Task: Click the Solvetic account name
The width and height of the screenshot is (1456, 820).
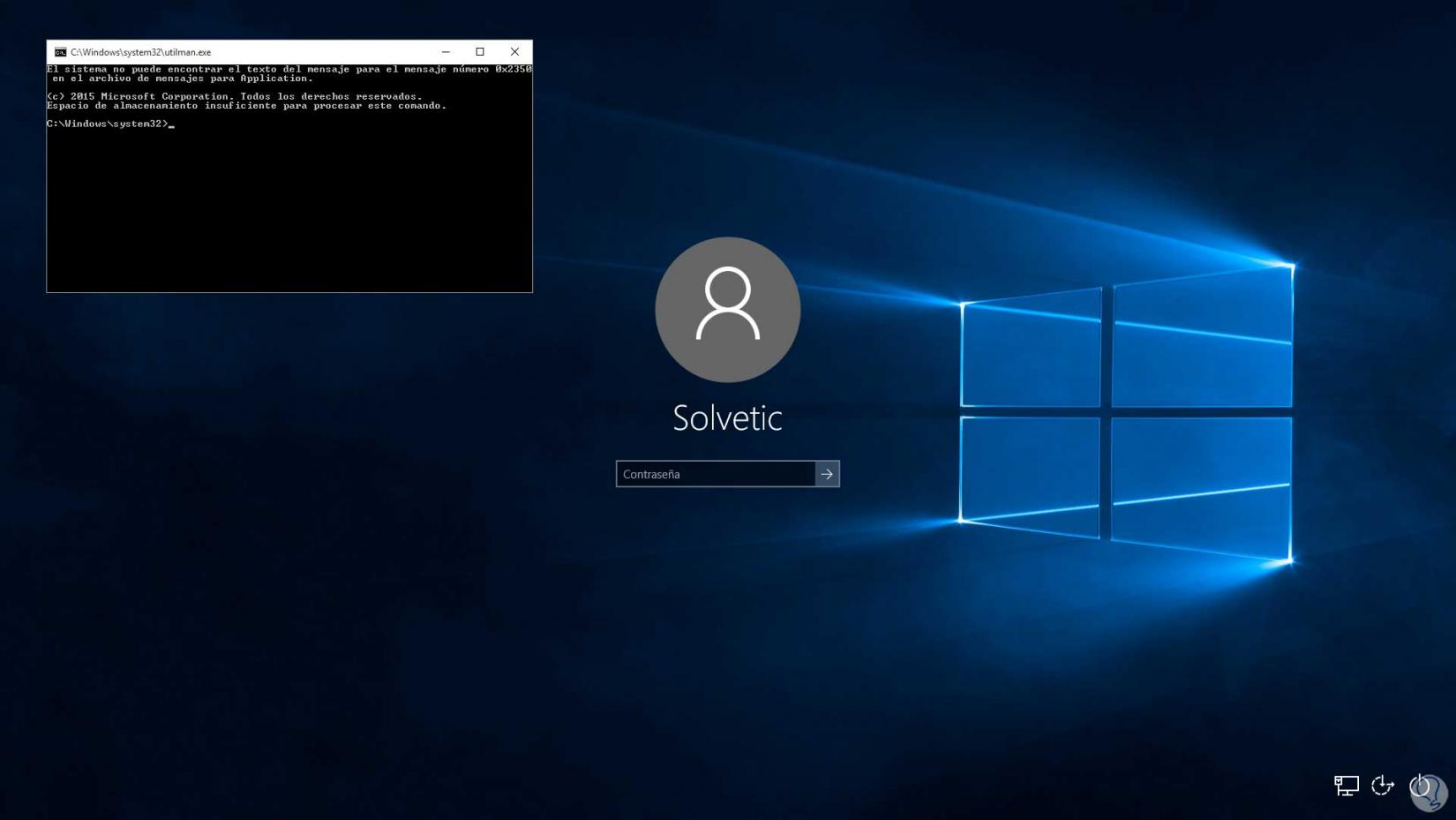Action: (x=728, y=418)
